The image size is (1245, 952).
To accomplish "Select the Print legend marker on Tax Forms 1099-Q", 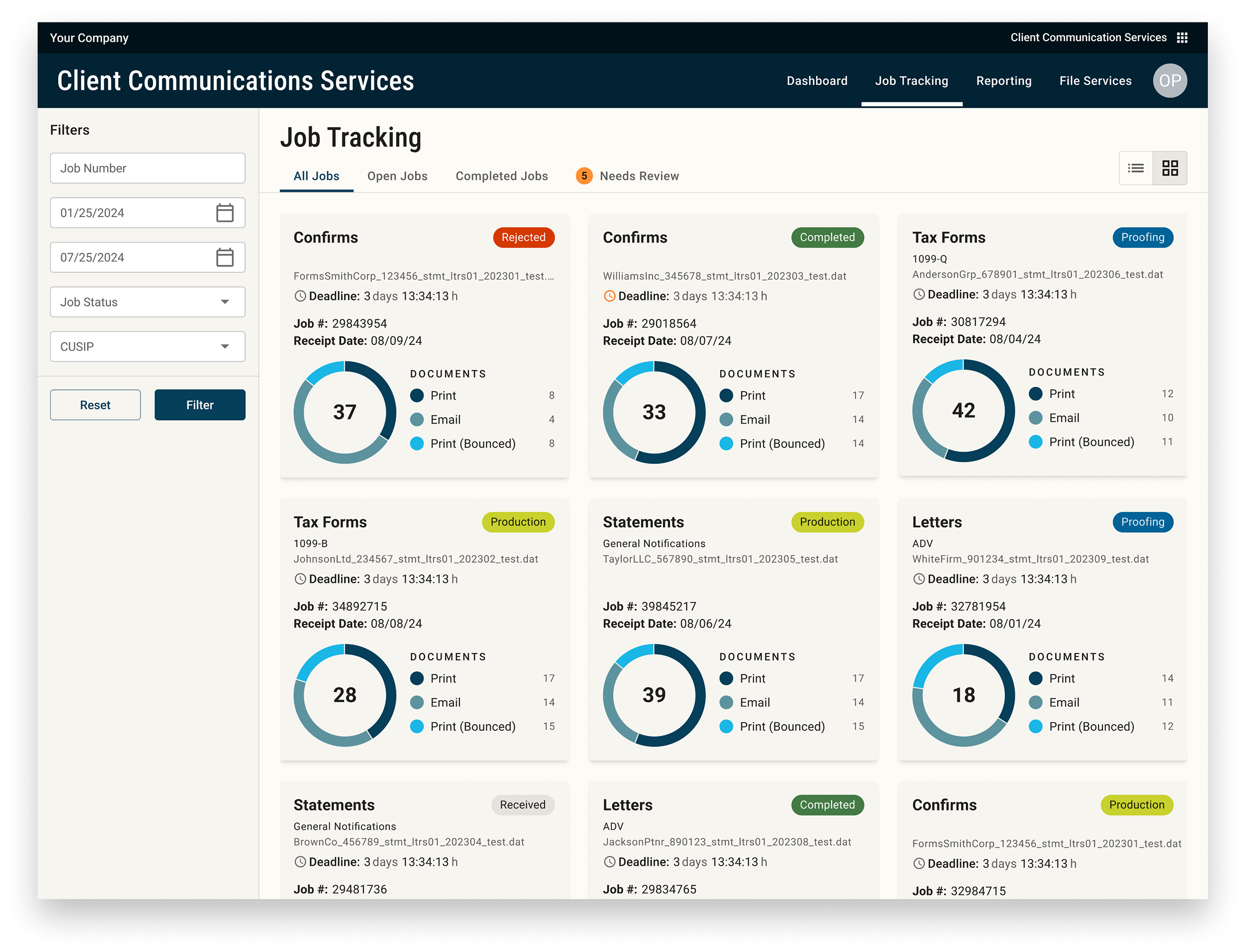I will tap(1036, 393).
